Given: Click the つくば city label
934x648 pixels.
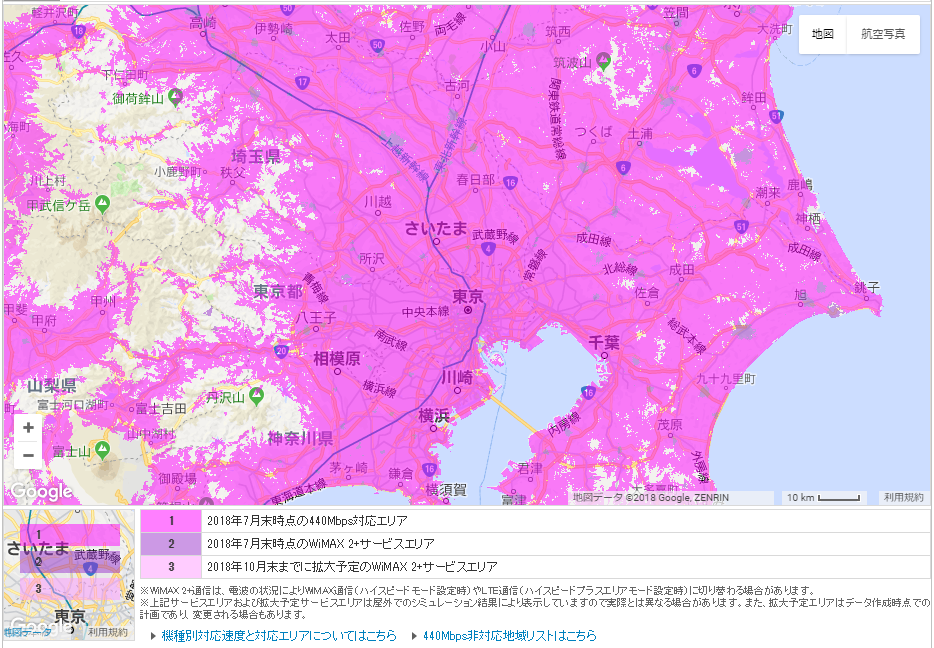Looking at the screenshot, I should pos(593,132).
